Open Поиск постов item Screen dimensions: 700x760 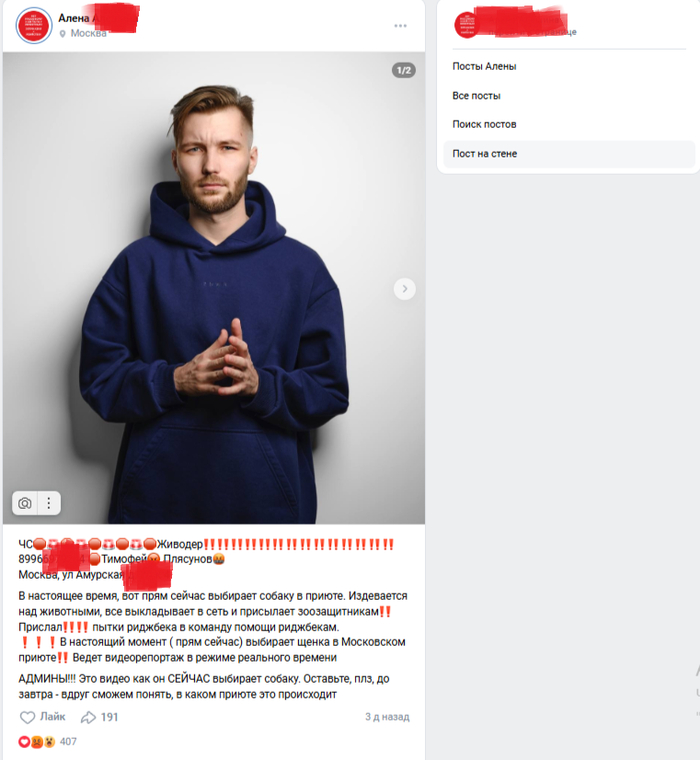click(484, 125)
